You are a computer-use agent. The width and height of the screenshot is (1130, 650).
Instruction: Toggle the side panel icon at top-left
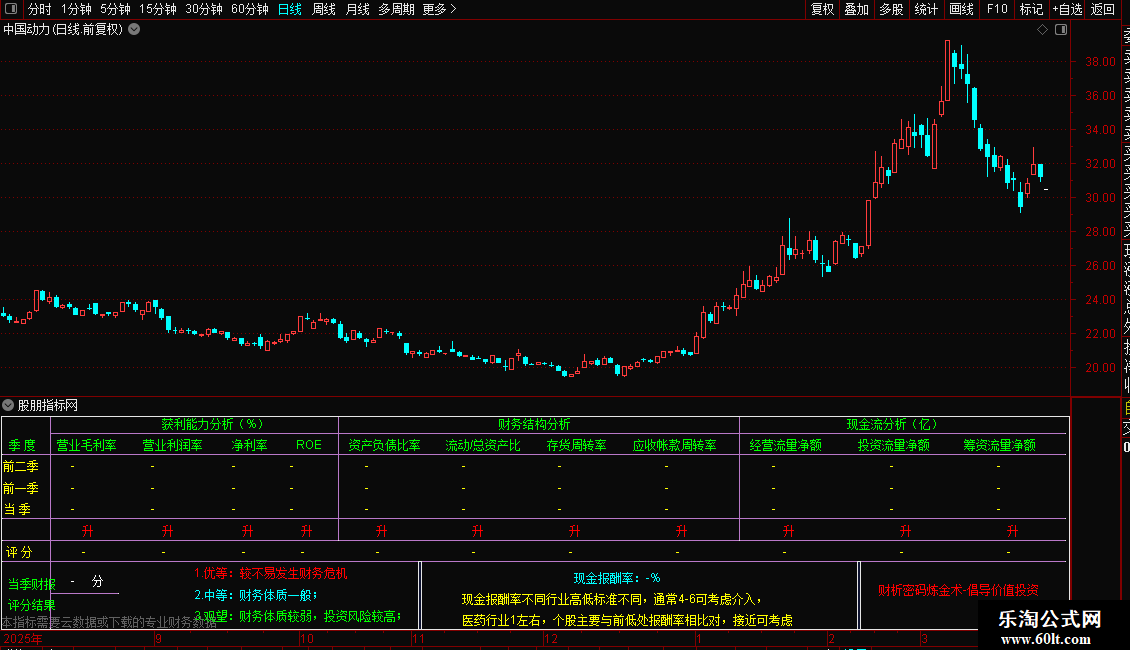(11, 9)
